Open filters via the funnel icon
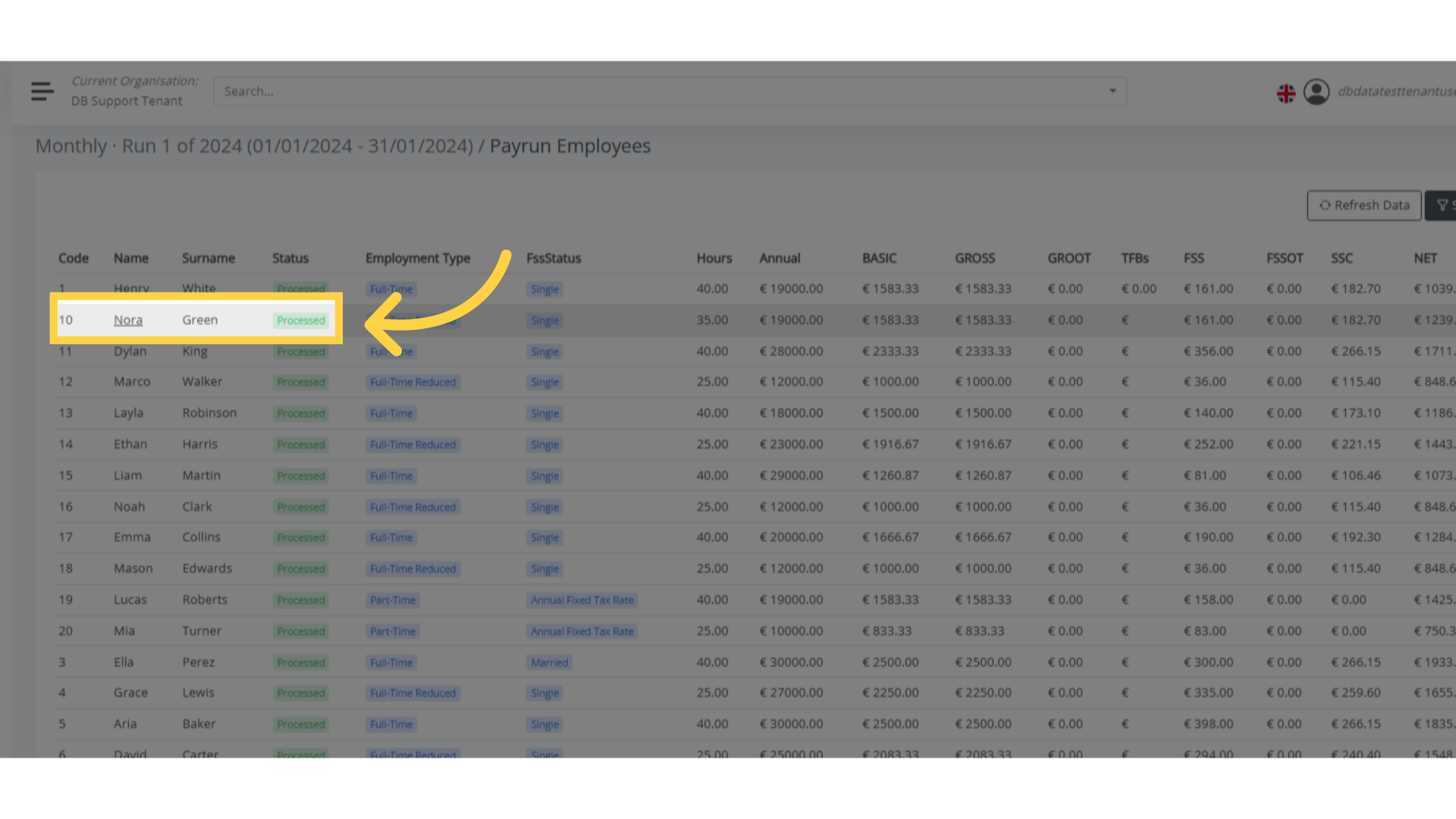1456x819 pixels. 1442,205
